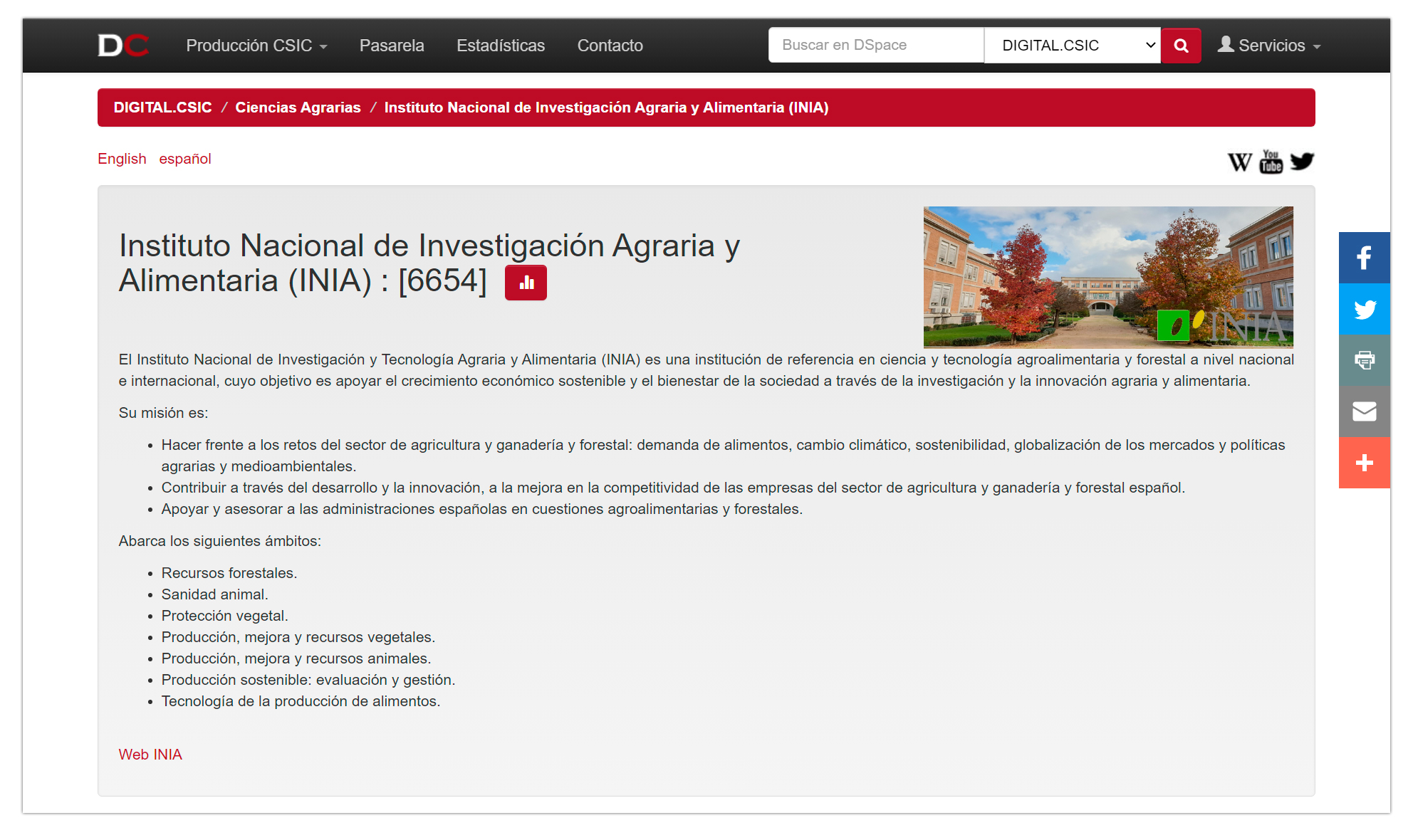Click the email envelope sidebar icon
The image size is (1413, 840).
1364,411
